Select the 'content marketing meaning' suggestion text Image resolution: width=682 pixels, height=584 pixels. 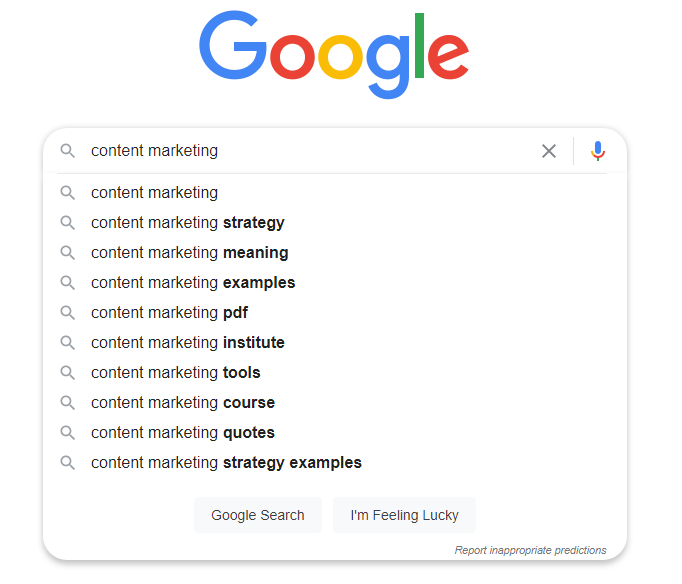(x=190, y=253)
